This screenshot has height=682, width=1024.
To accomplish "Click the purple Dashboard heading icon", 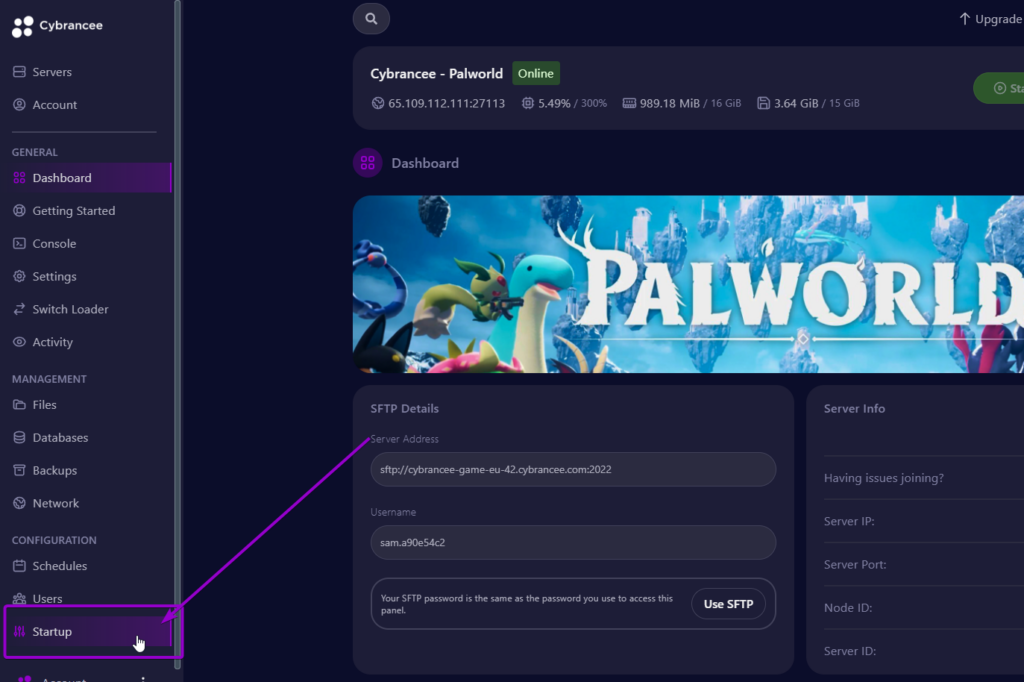I will (x=368, y=163).
